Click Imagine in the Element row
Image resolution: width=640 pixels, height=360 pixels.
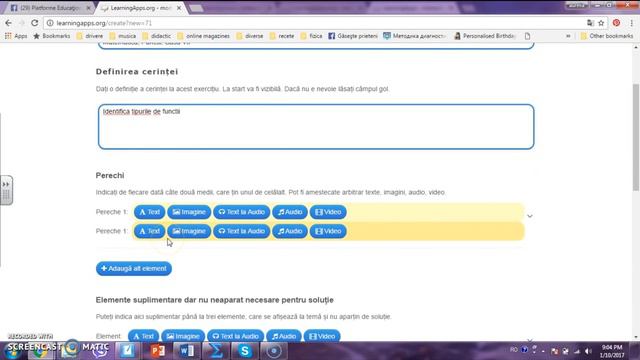[x=183, y=336]
